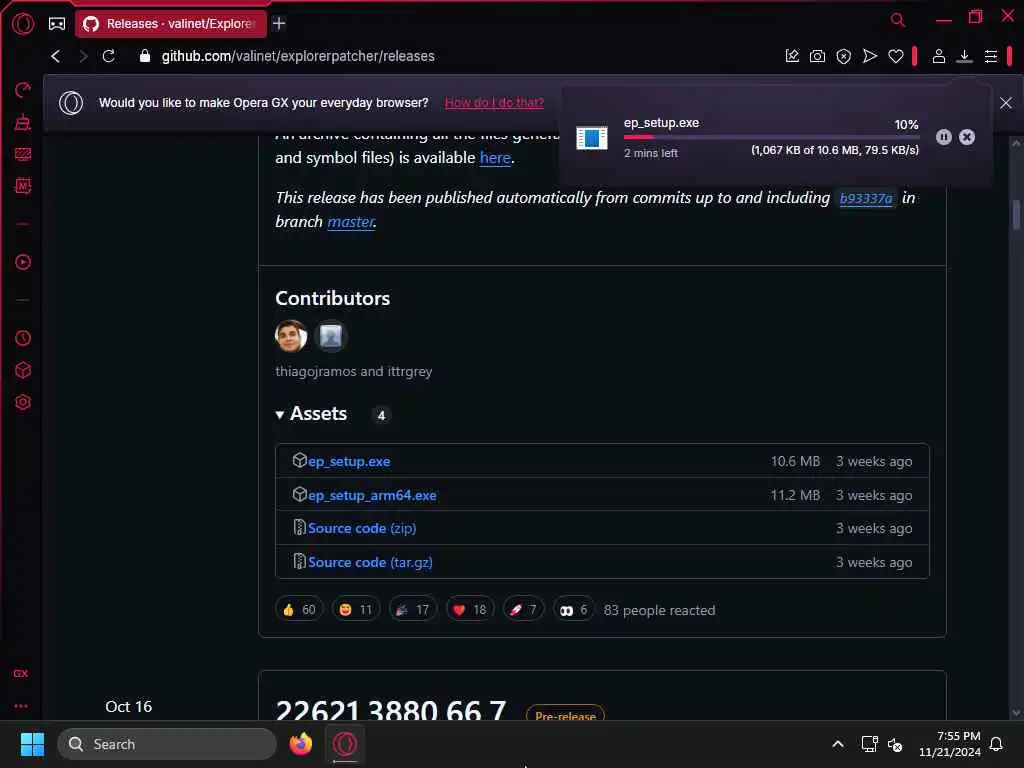
Task: Open the network display tray icon
Action: (869, 744)
